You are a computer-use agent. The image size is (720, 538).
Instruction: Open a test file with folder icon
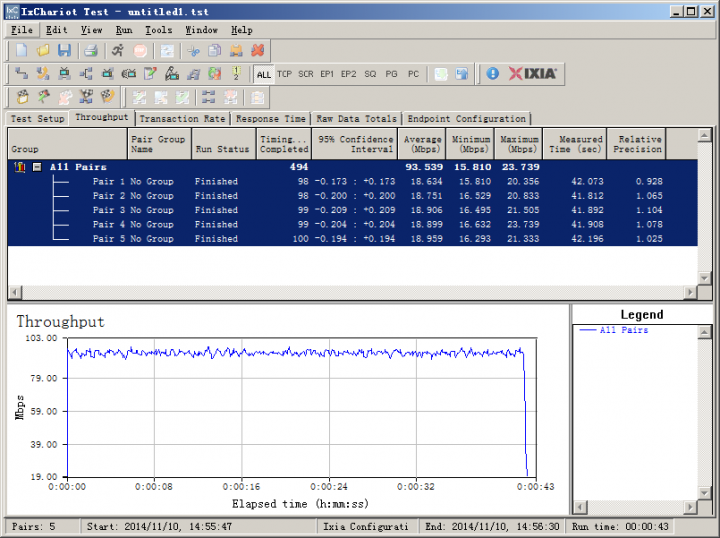pos(43,50)
